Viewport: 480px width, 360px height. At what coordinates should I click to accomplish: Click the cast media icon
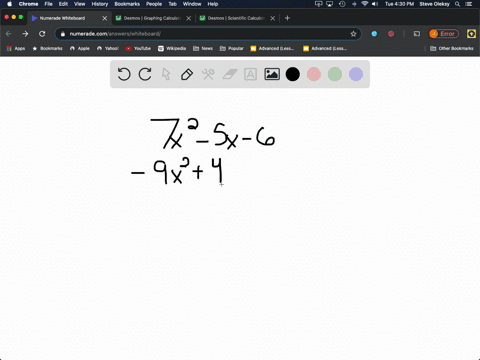coord(417,34)
